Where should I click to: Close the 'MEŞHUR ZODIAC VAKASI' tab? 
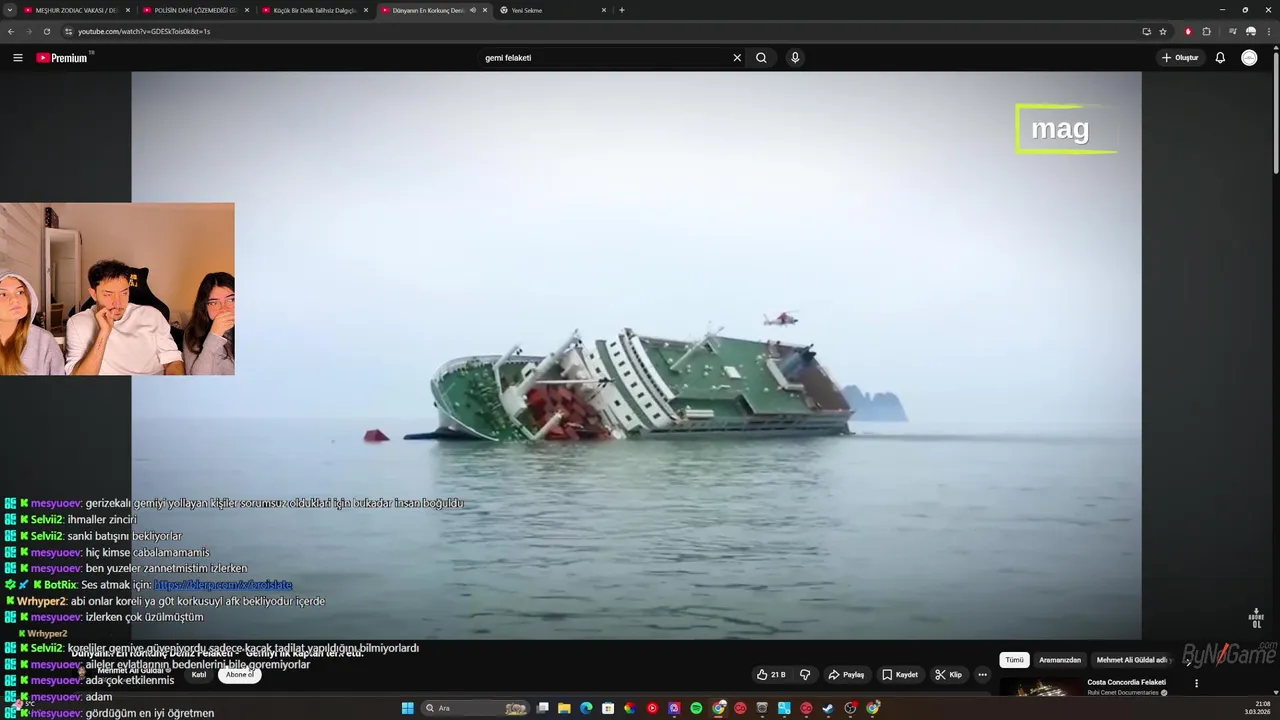pos(128,10)
